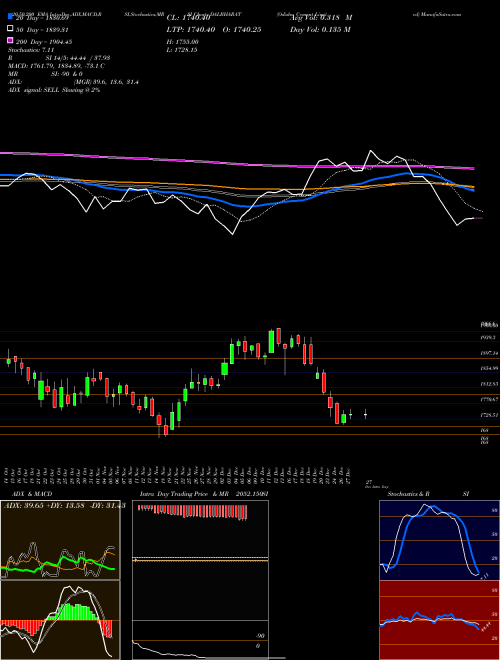This screenshot has width=500, height=660.
Task: Click the 1929.3 price axis label
Action: pyautogui.click(x=488, y=338)
